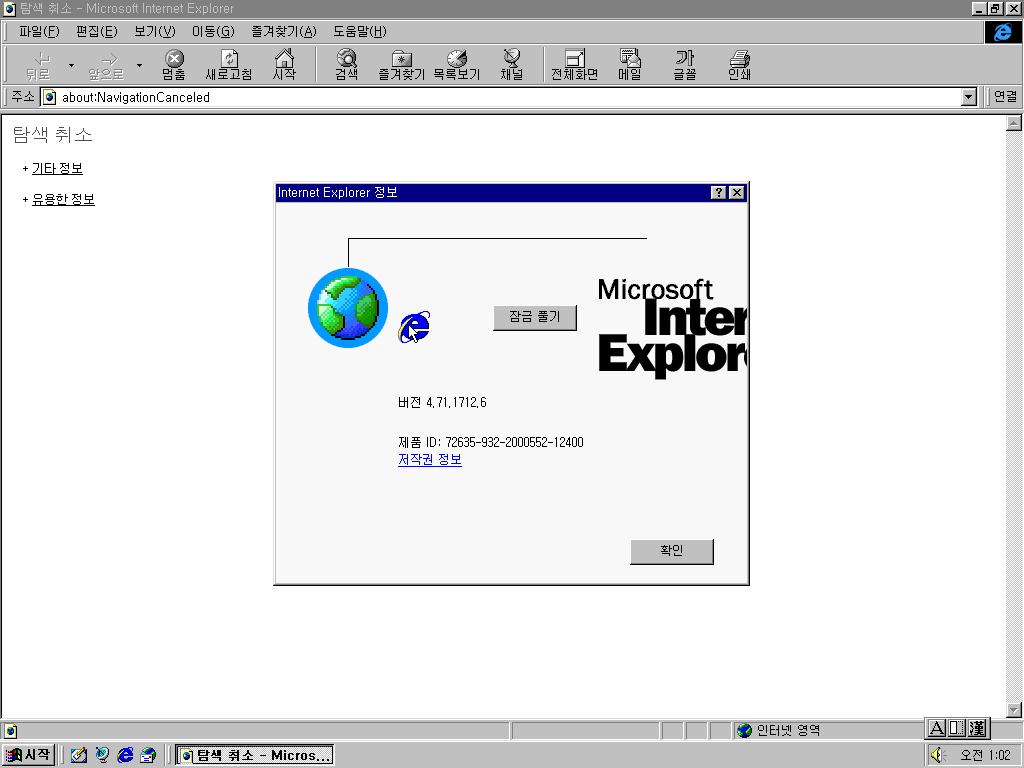Click the Forward (앞으로) toolbar icon

(x=106, y=65)
